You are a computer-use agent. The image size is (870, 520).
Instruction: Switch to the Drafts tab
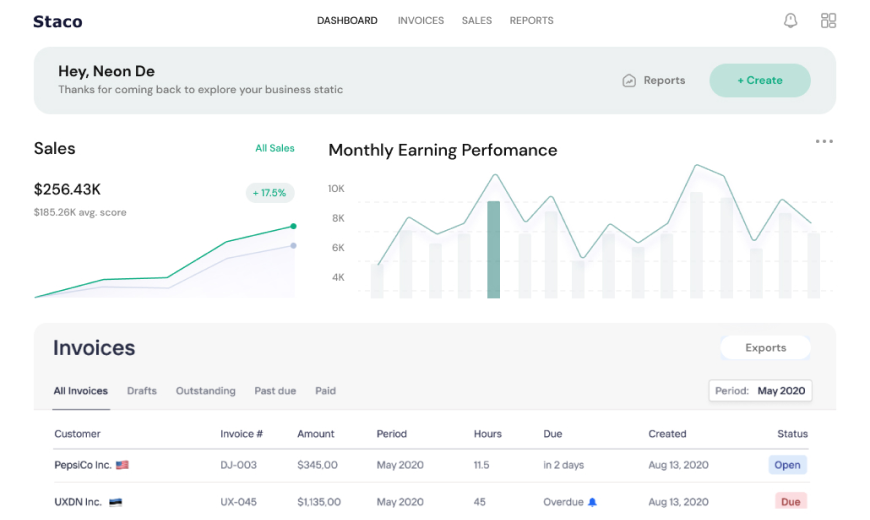click(142, 391)
